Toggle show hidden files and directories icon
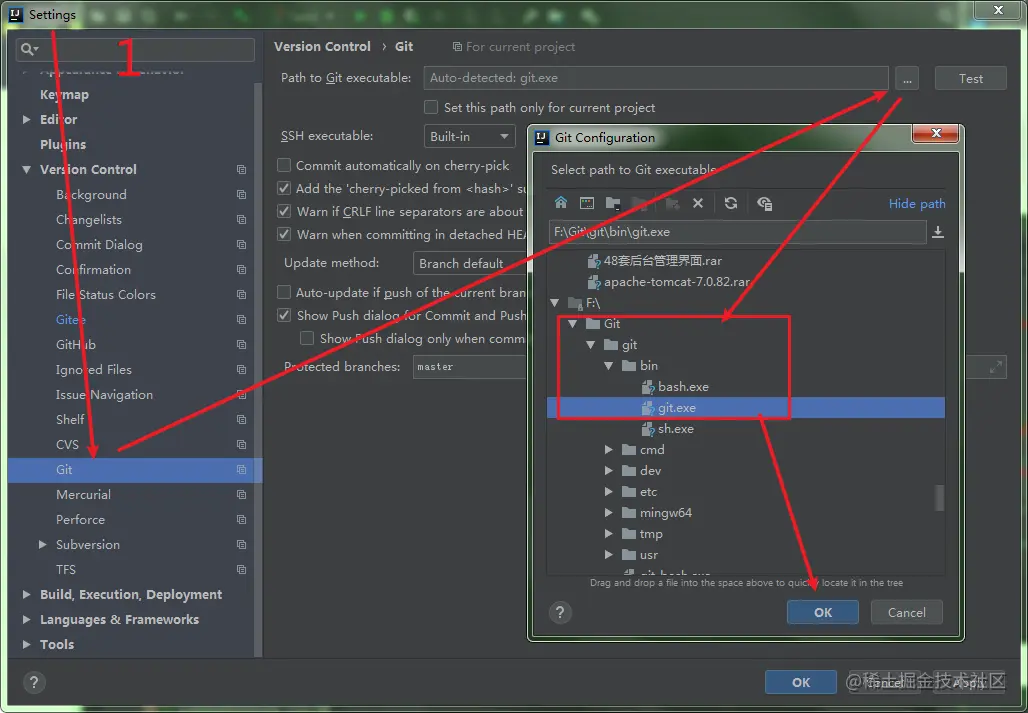 [x=764, y=203]
